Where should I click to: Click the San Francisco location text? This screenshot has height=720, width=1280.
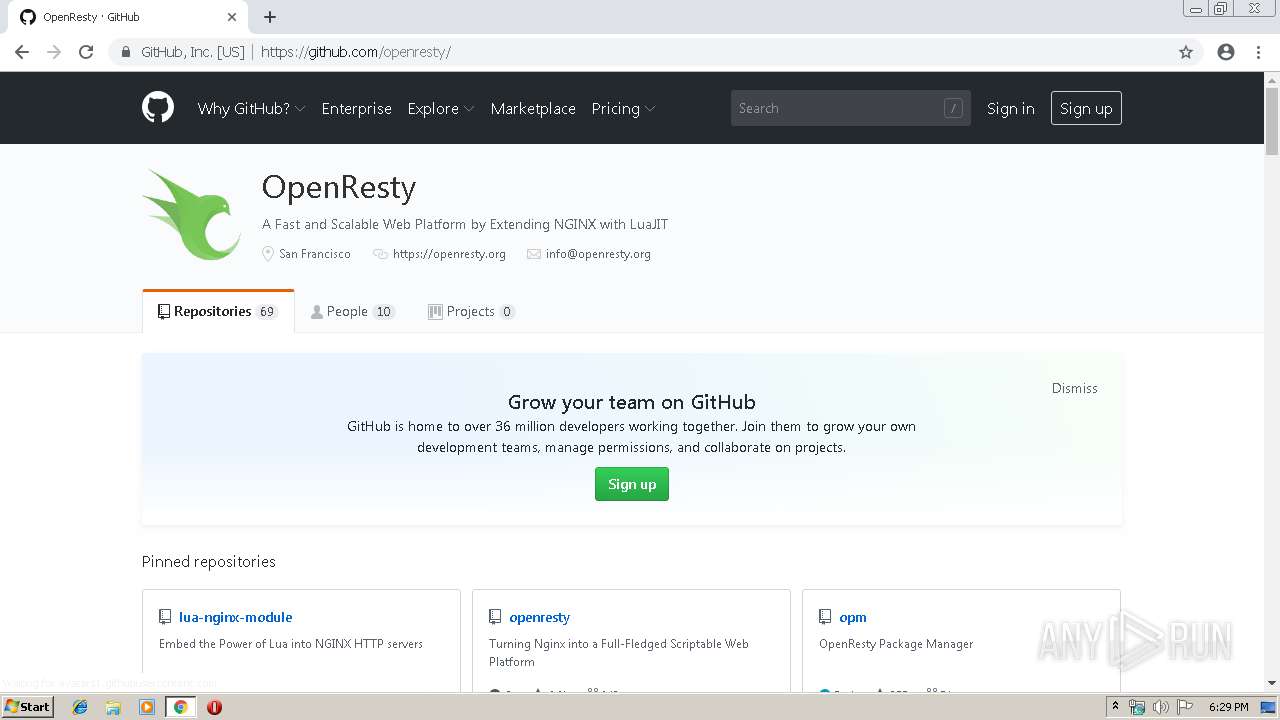click(315, 254)
